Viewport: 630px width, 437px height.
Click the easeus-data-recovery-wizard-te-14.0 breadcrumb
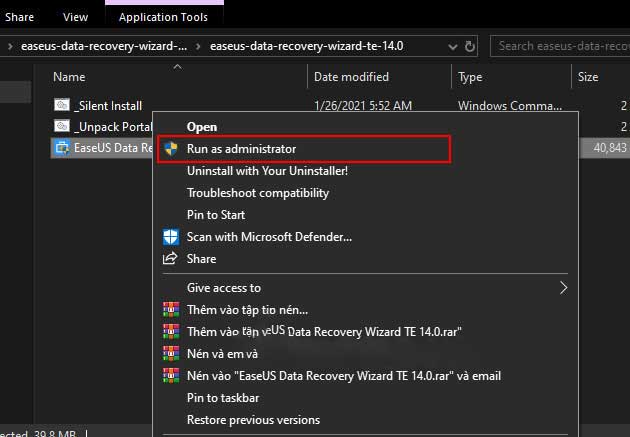point(307,46)
